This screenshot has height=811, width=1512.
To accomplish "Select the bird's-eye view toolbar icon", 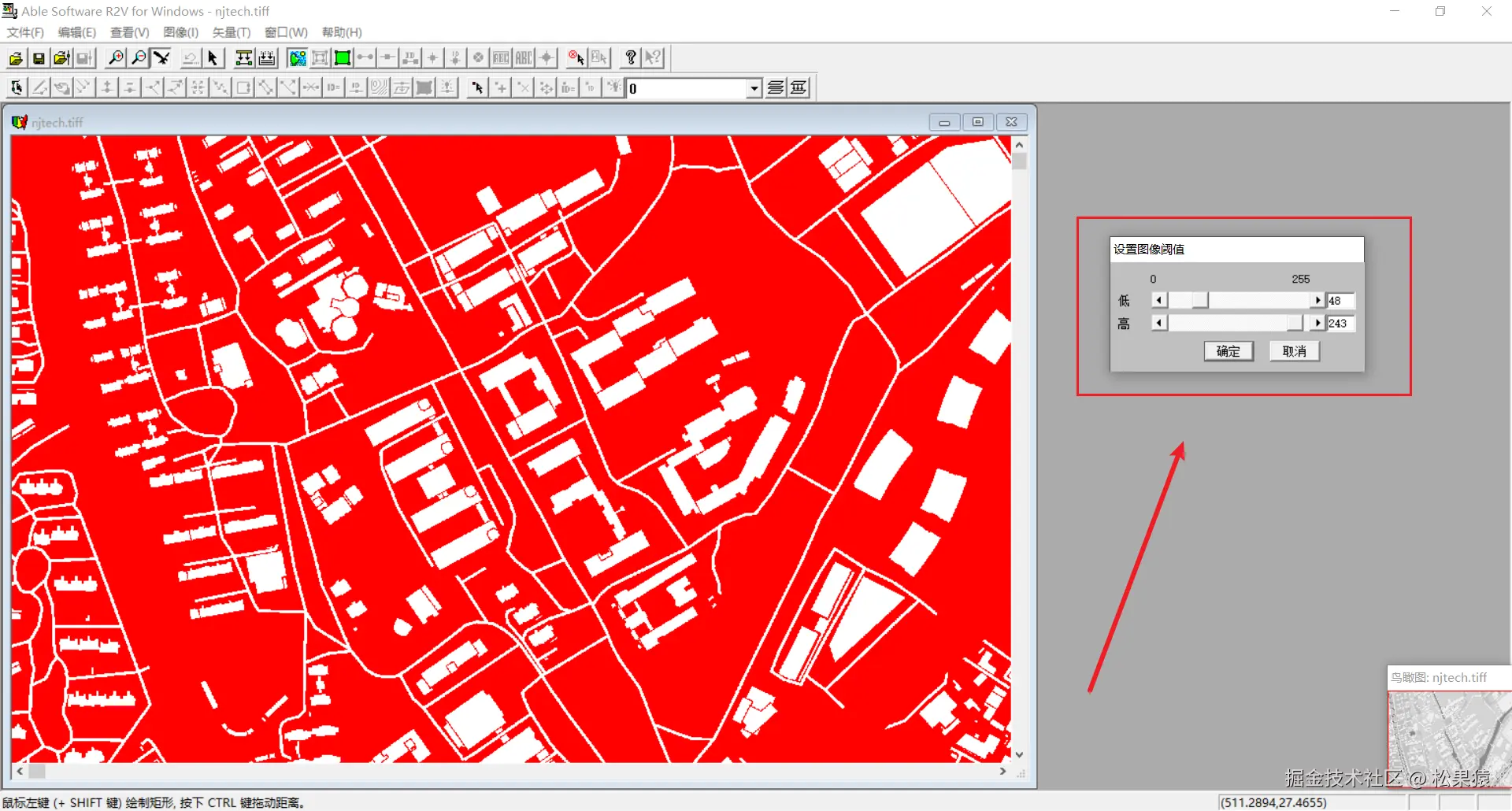I will tap(161, 58).
